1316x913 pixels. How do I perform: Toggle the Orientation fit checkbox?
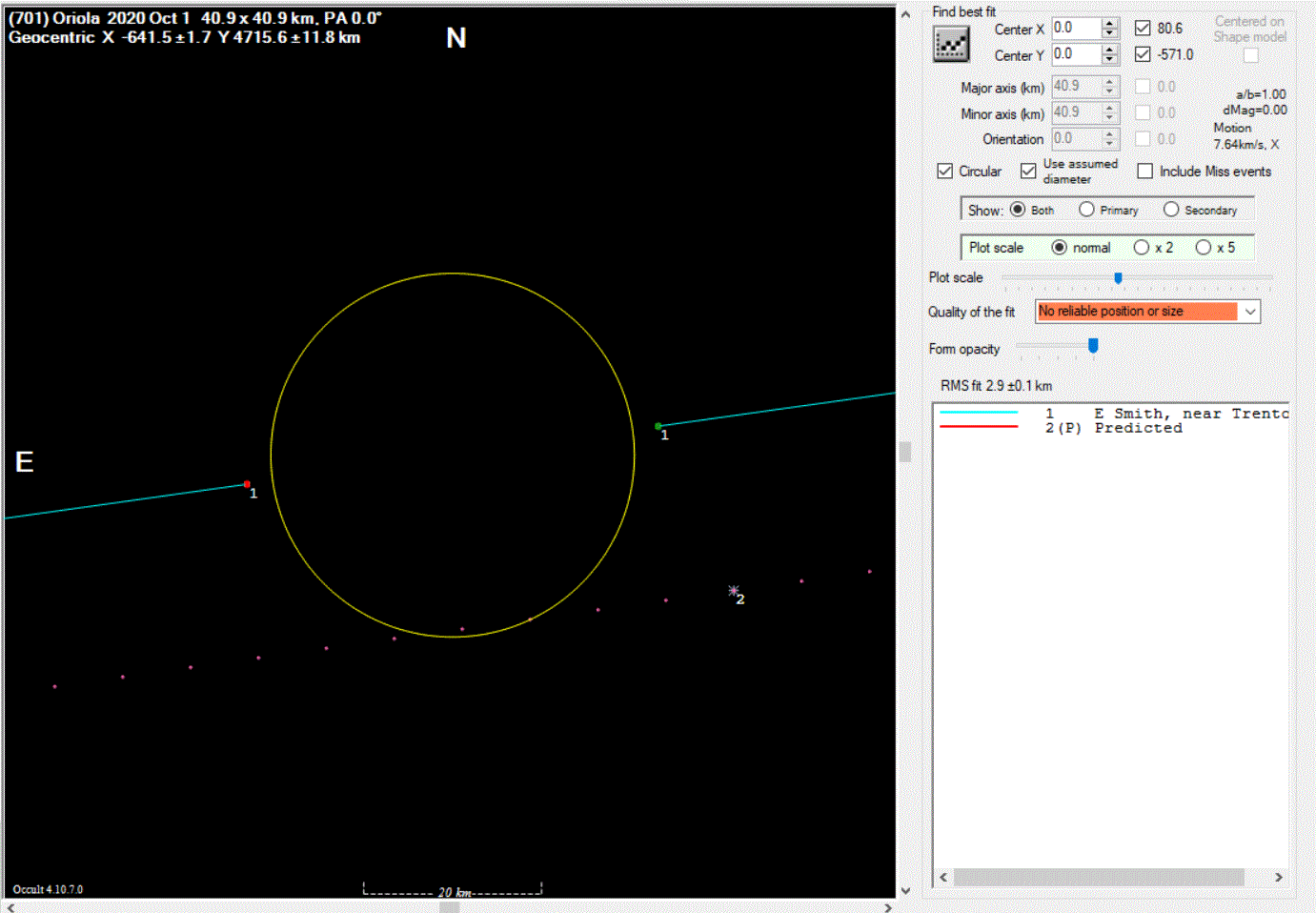(x=1143, y=139)
